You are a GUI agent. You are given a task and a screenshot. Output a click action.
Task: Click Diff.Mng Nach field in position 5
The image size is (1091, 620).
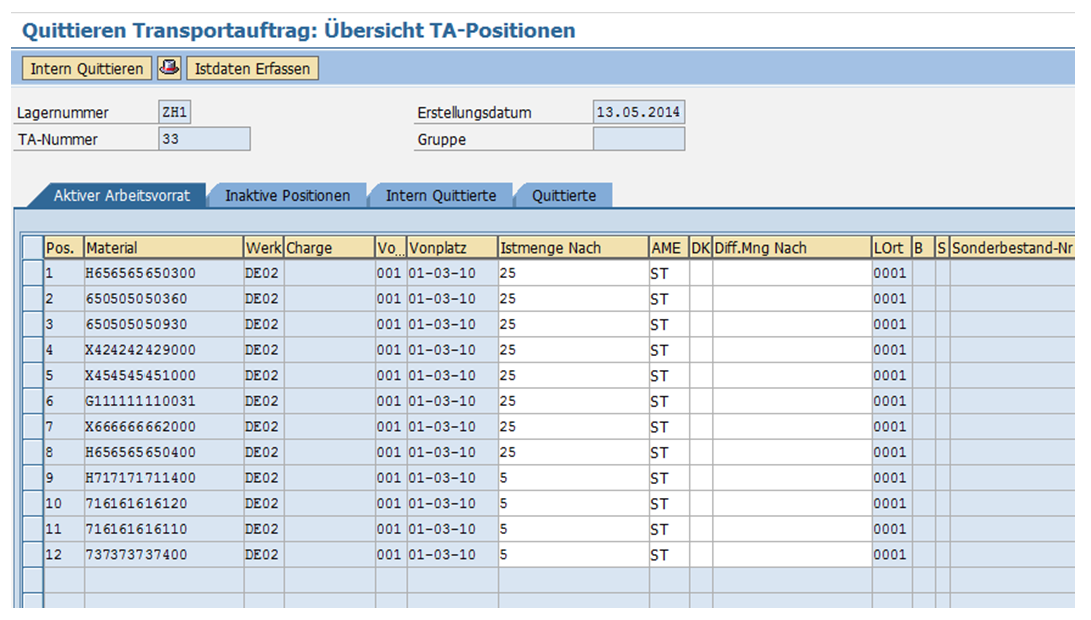click(790, 376)
